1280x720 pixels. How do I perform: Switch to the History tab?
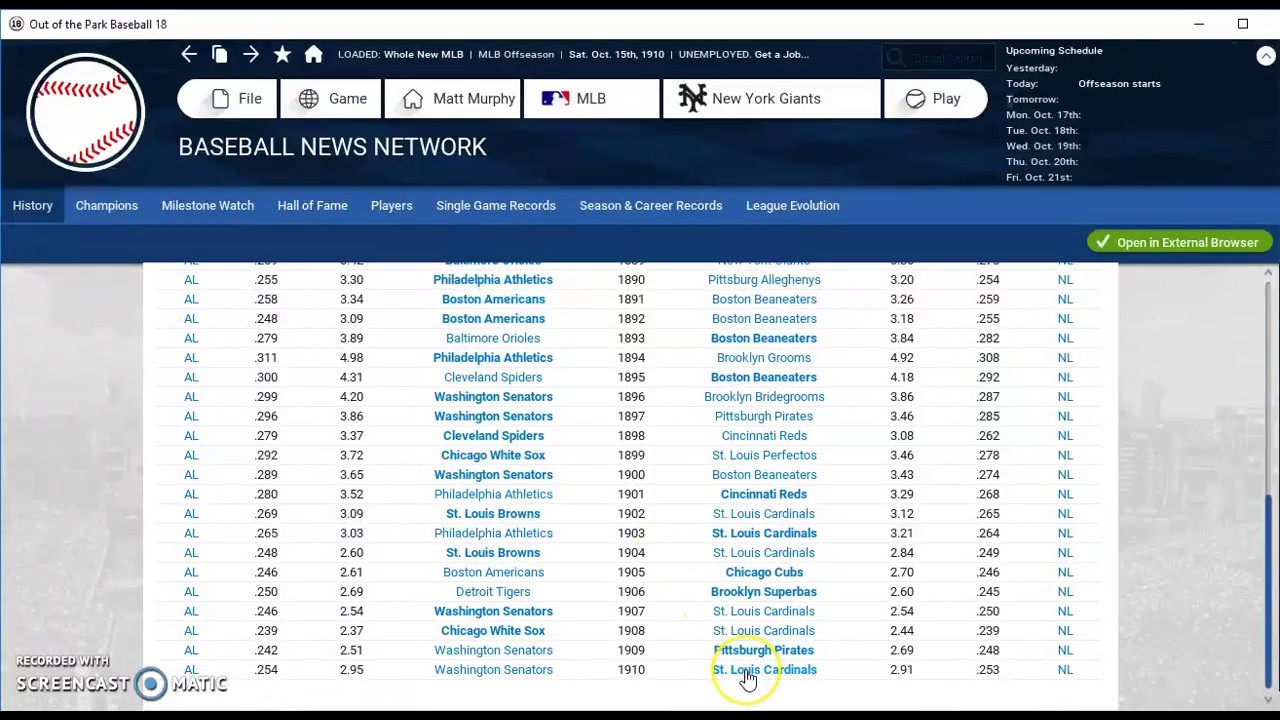[32, 205]
